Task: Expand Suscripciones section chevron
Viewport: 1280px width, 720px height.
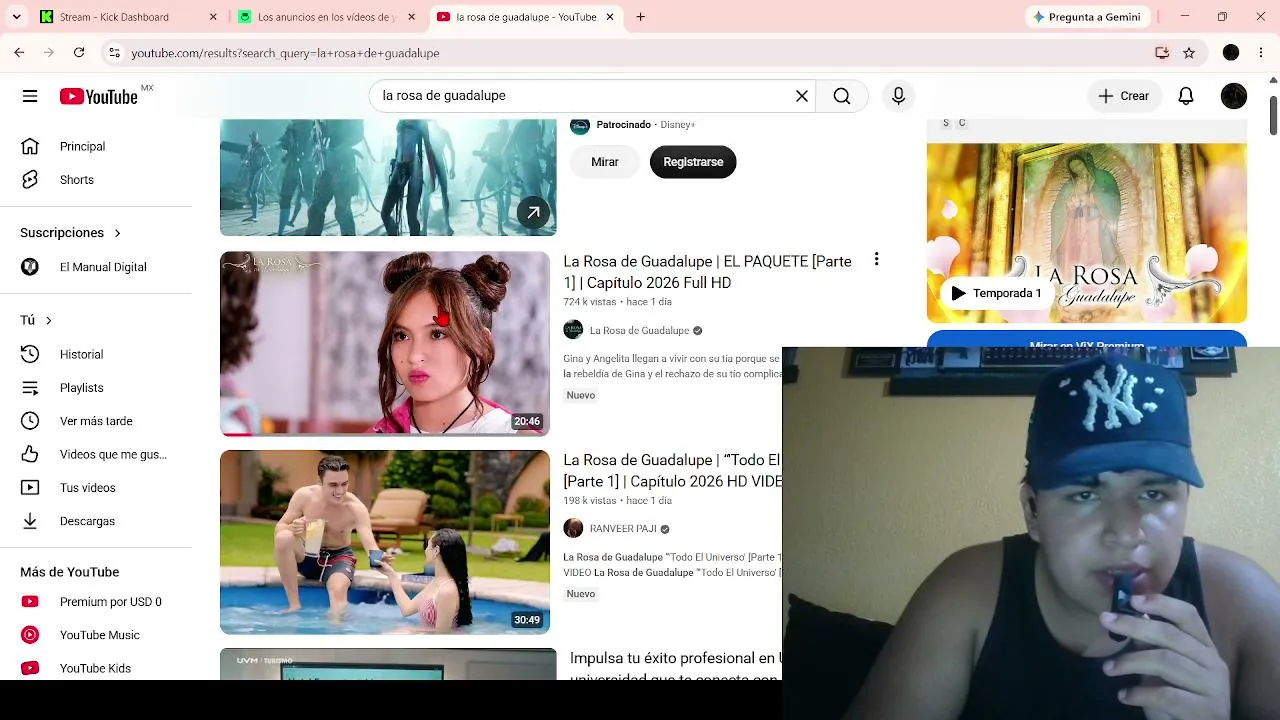Action: 117,233
